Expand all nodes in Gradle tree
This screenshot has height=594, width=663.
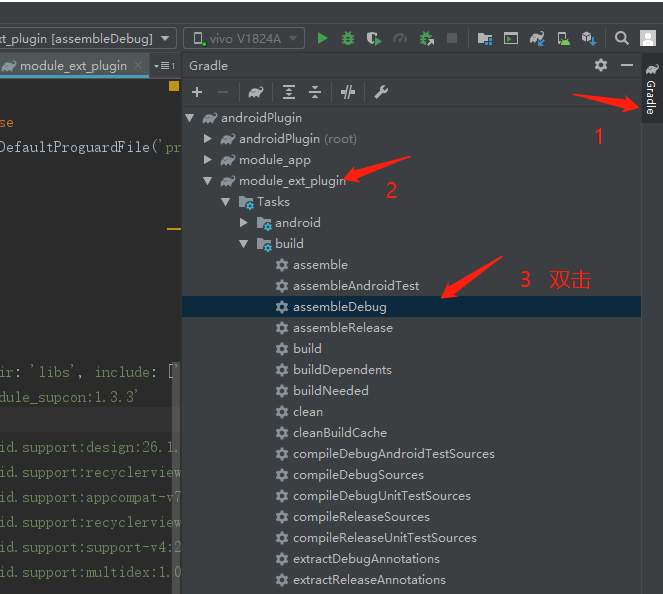(289, 92)
